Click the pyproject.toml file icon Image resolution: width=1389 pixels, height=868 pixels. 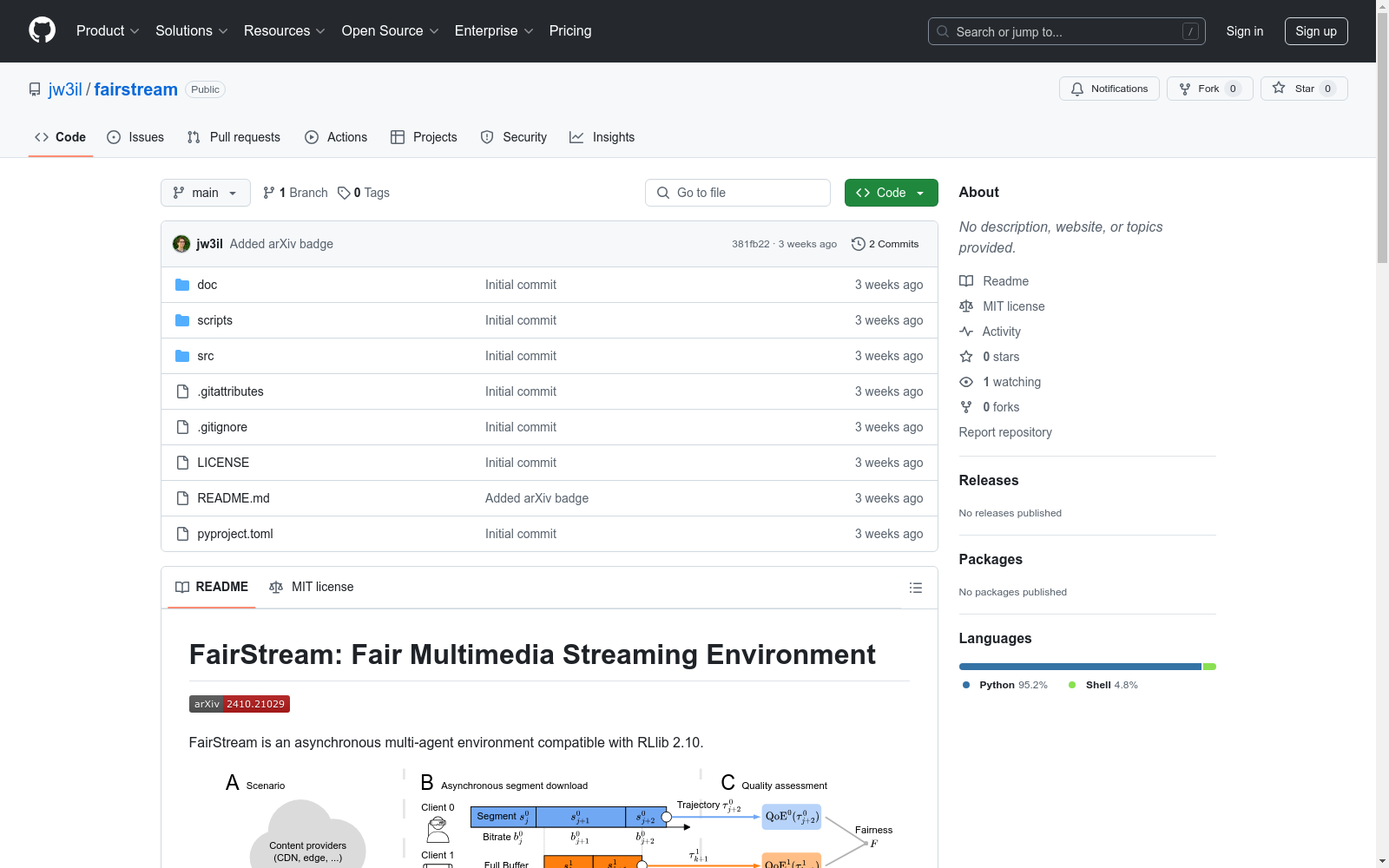(x=182, y=534)
